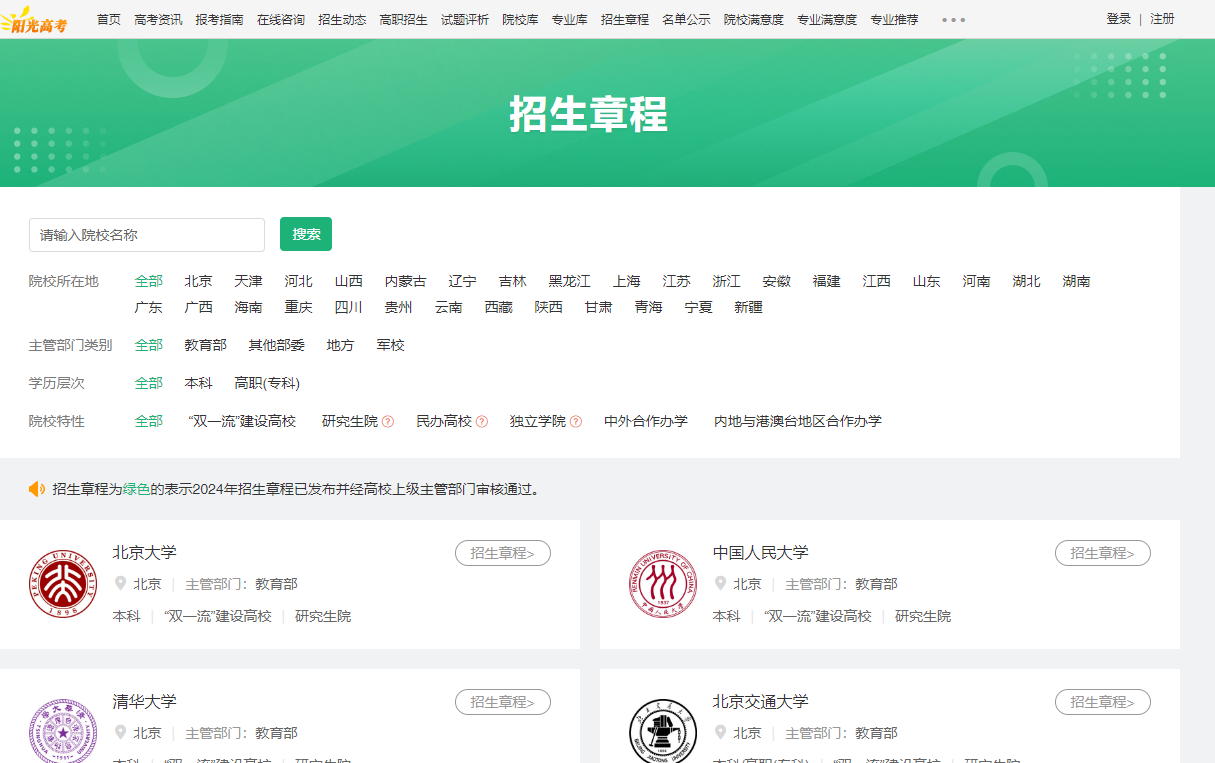
Task: Click the Tsinghua University emblem
Action: (63, 731)
